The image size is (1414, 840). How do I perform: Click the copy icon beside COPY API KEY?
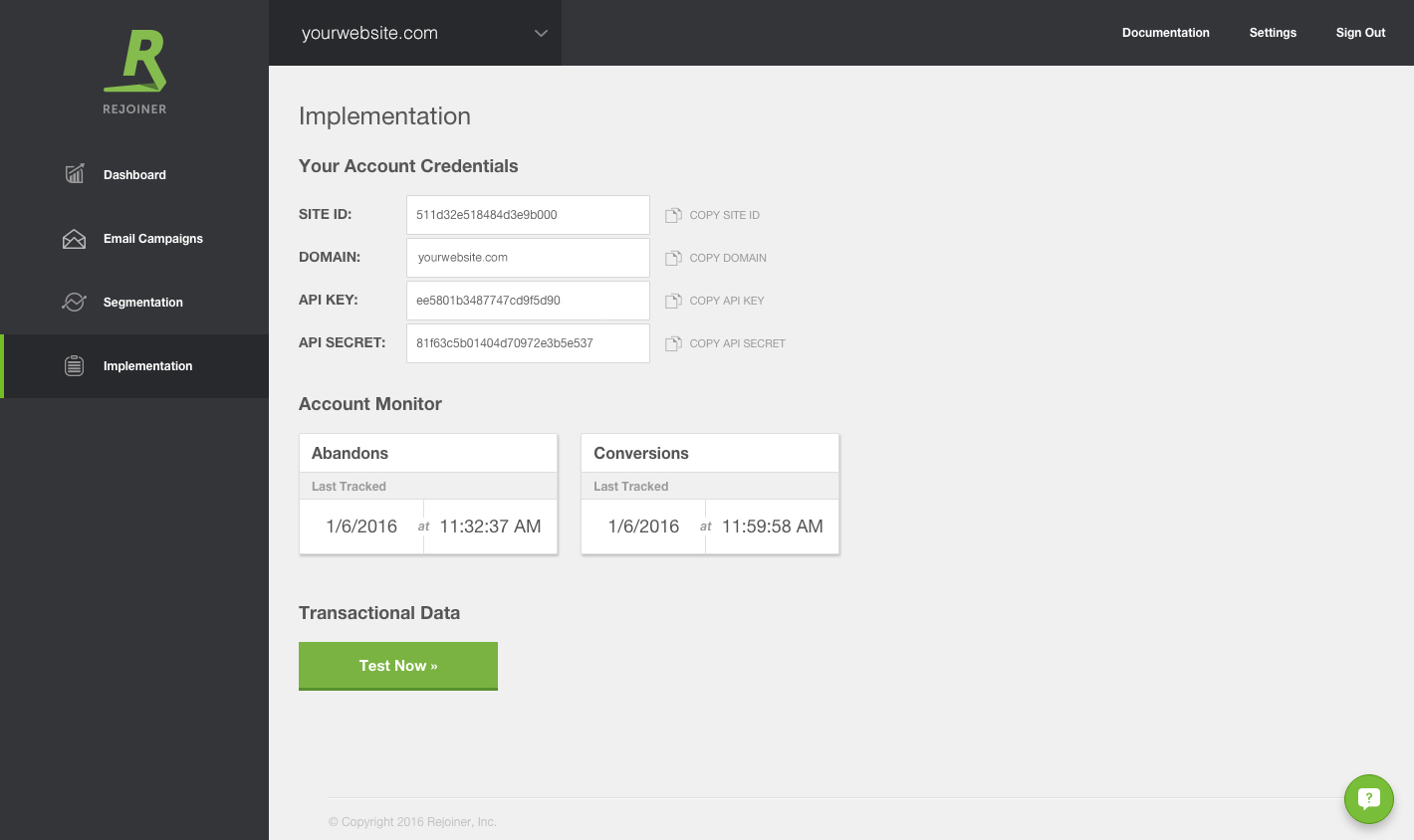point(673,301)
